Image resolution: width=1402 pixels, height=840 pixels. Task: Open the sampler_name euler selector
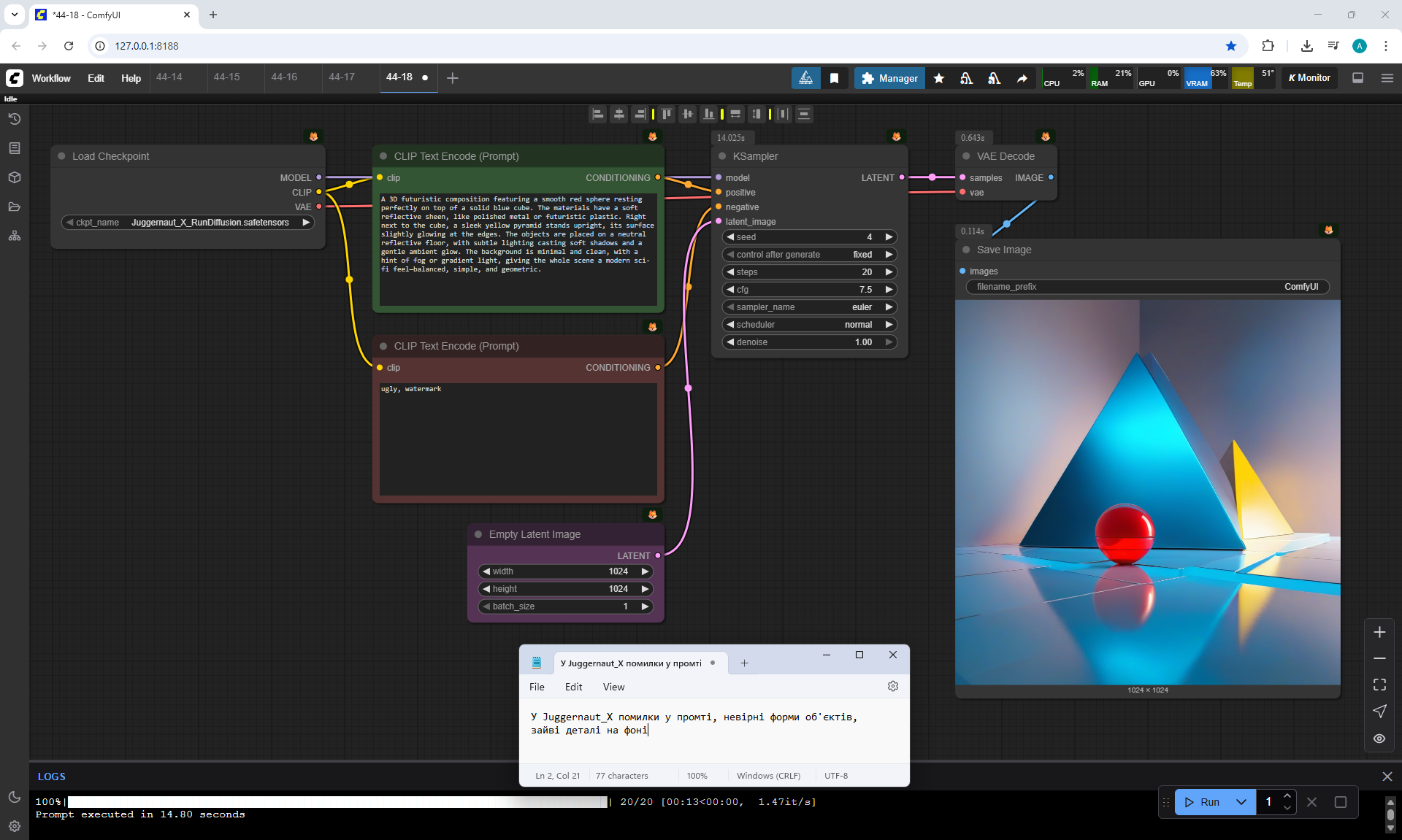coord(809,307)
